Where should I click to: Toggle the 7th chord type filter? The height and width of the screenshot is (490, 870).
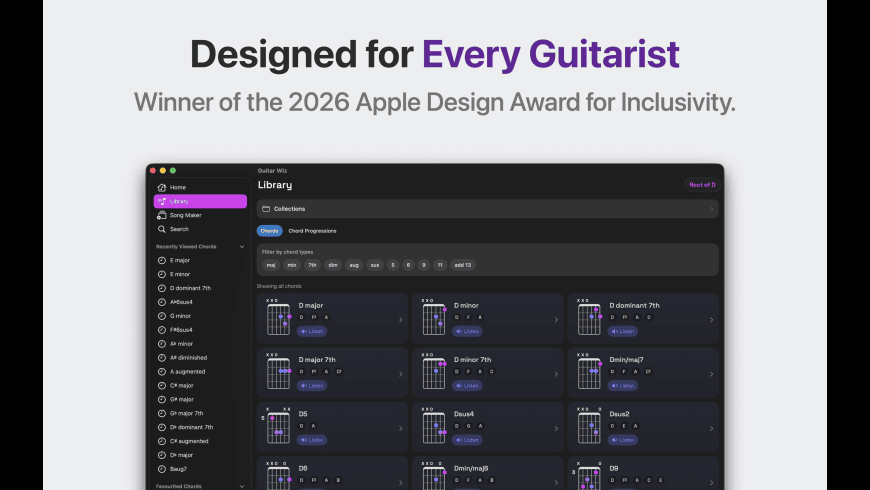click(312, 265)
